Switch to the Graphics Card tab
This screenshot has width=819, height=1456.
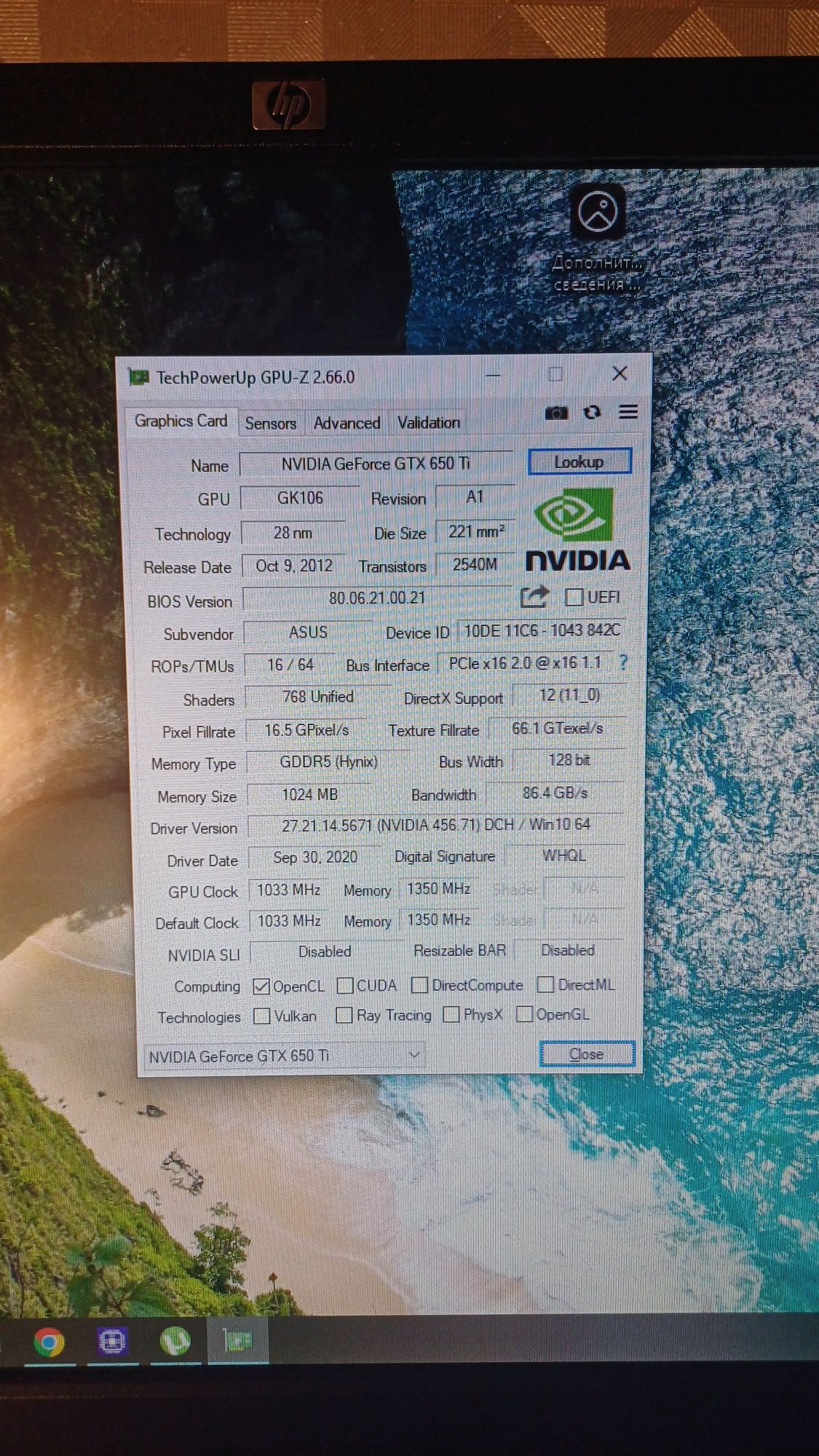point(181,421)
